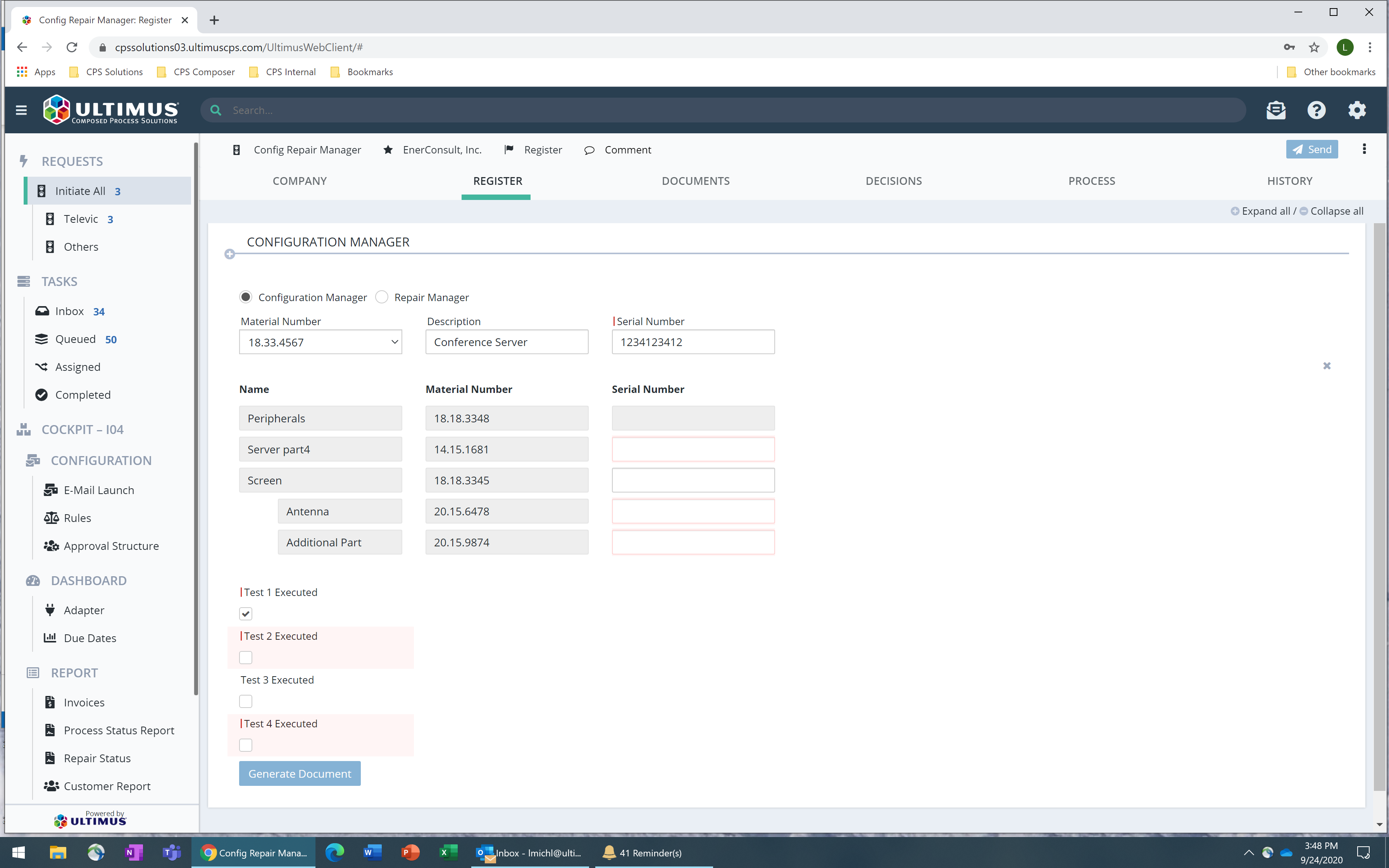The width and height of the screenshot is (1389, 868).
Task: Click the form's vertical scrollbar
Action: [x=1380, y=507]
